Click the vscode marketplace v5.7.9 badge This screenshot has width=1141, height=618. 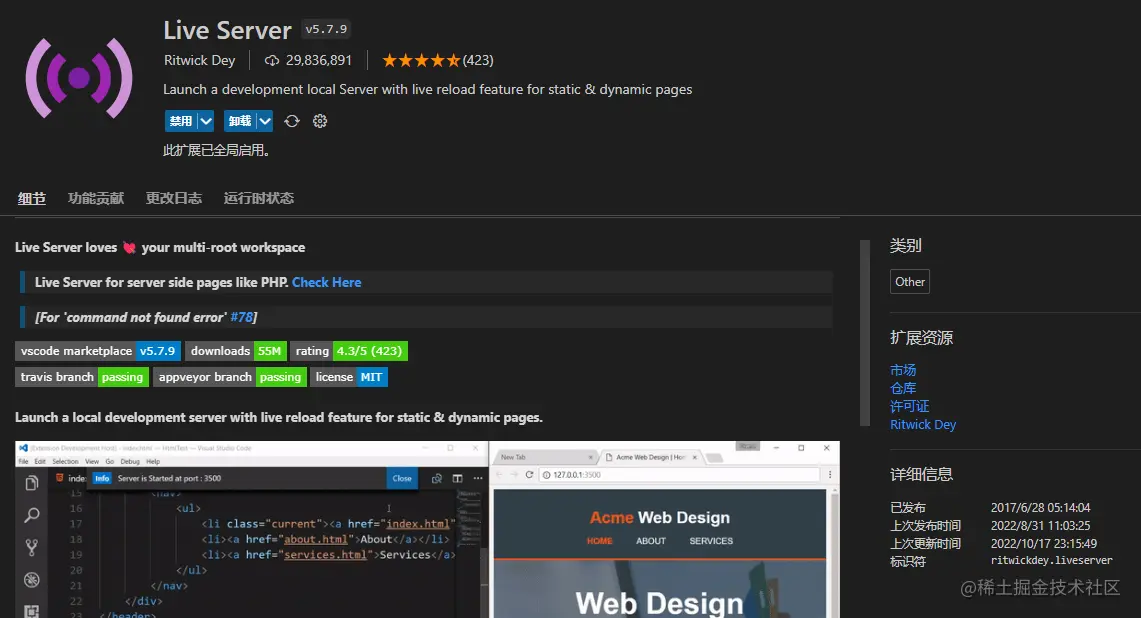[x=98, y=351]
